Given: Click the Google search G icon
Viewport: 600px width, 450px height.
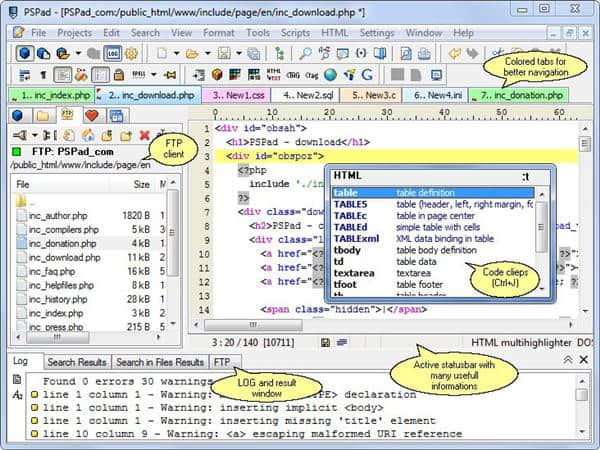Looking at the screenshot, I should tap(367, 74).
